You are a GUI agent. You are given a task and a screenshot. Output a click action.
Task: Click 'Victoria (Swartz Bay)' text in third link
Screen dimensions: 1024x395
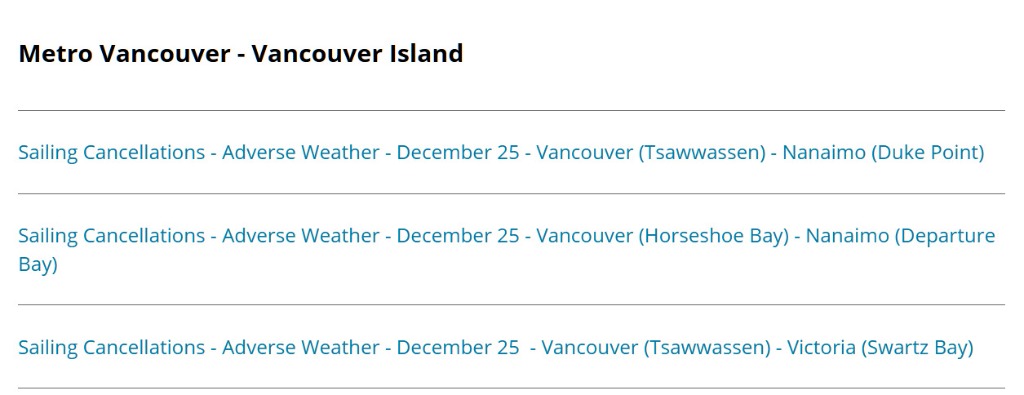[880, 347]
